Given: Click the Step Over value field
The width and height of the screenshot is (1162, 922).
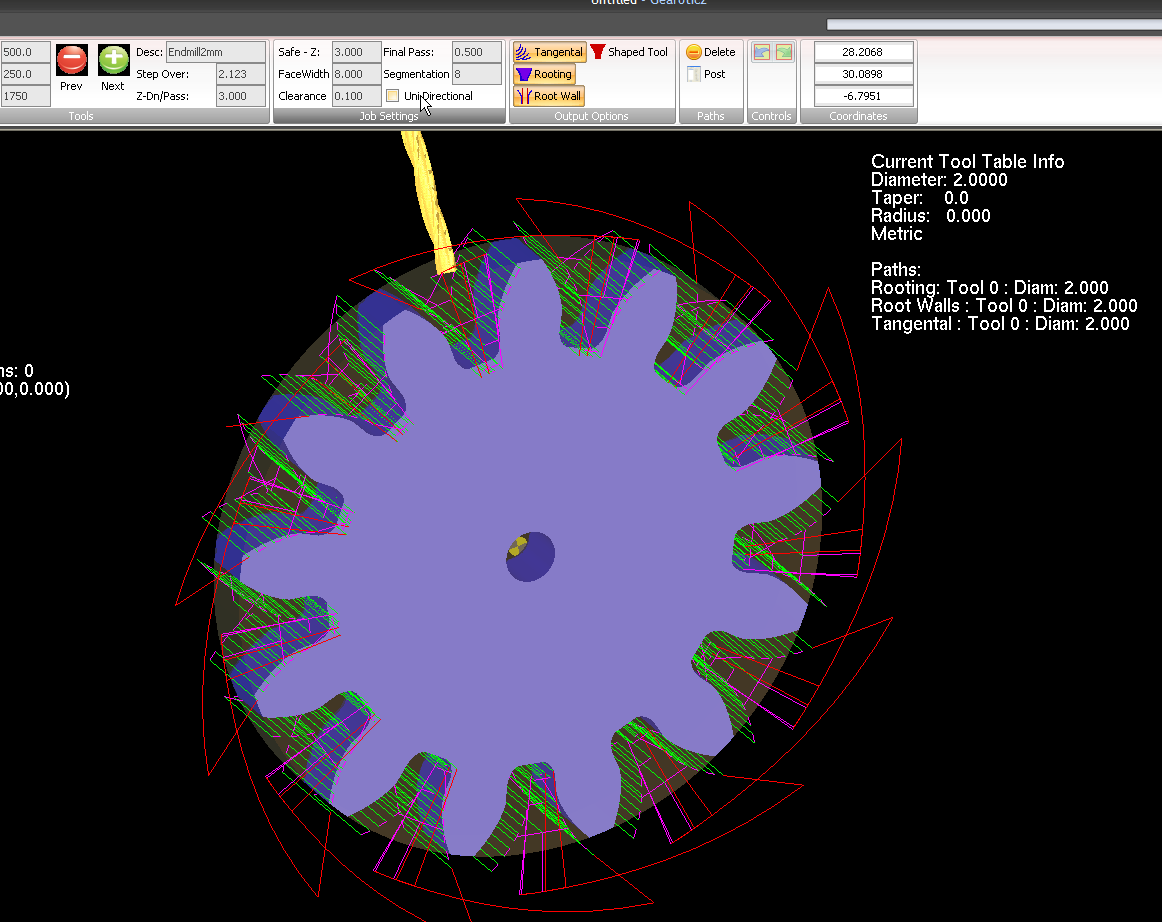Looking at the screenshot, I should point(241,74).
